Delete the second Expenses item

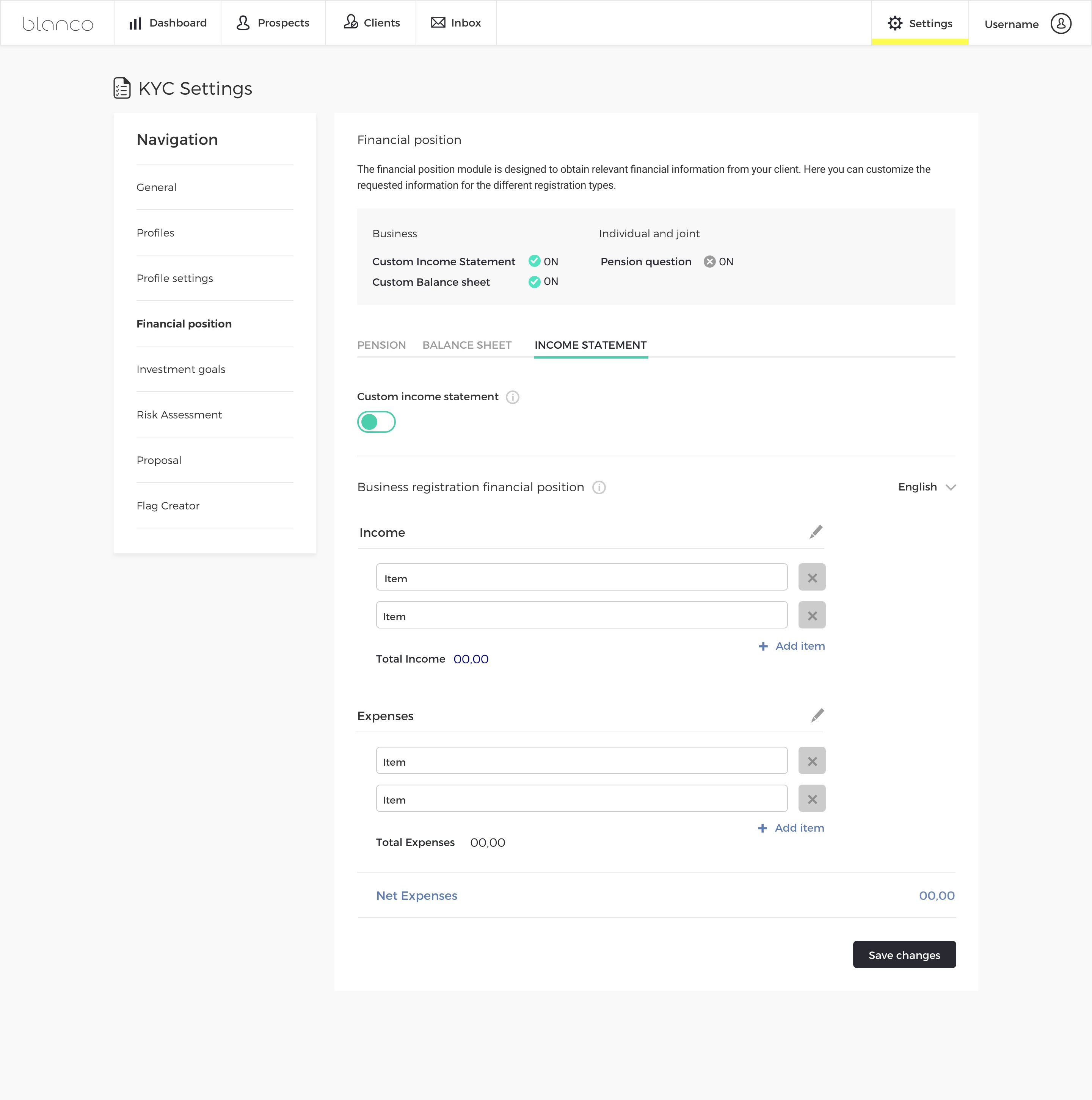811,799
